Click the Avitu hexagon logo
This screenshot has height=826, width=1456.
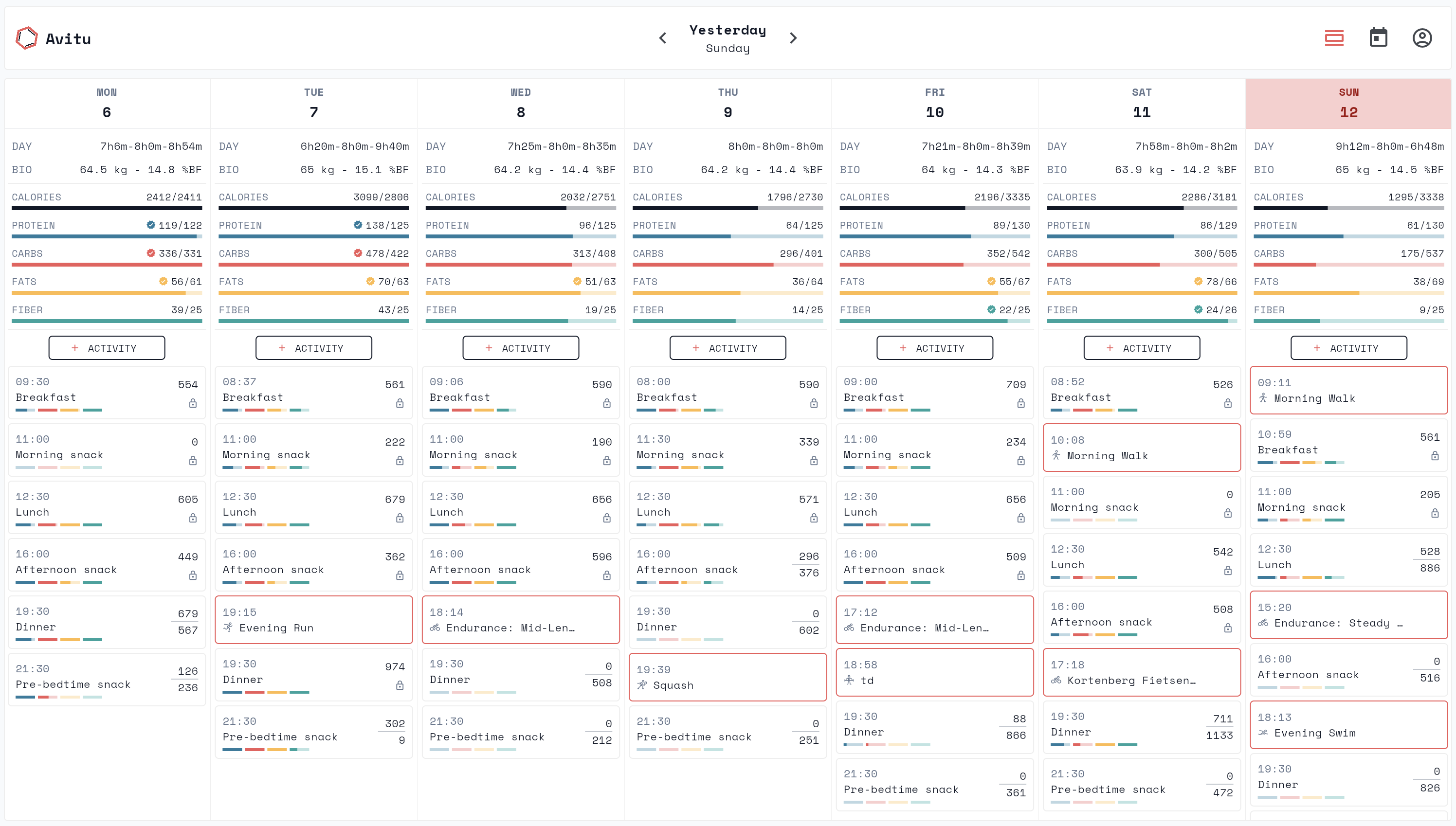pyautogui.click(x=27, y=38)
